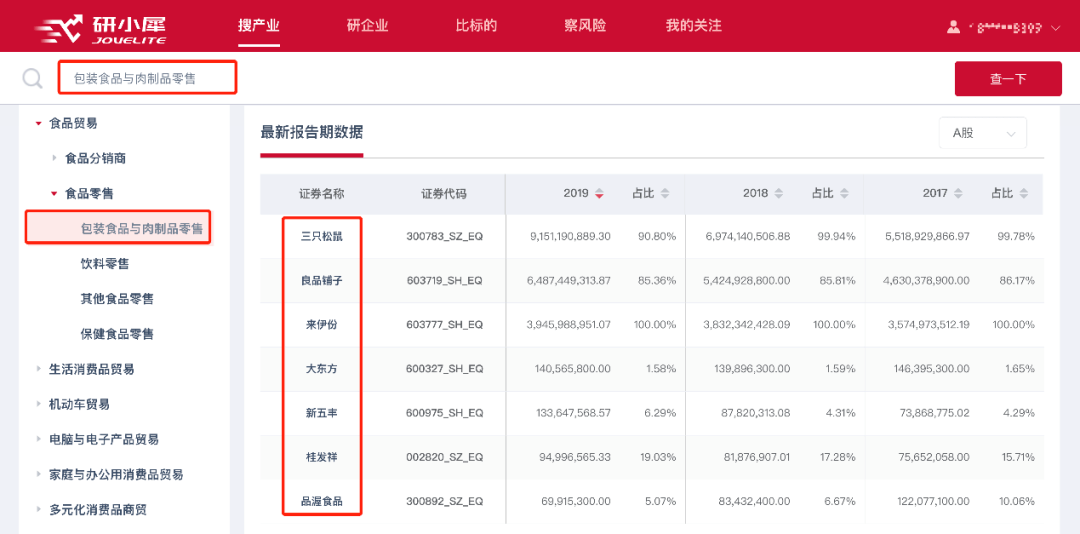Select 保健食品零售 in the sidebar
Image resolution: width=1080 pixels, height=534 pixels.
[117, 334]
